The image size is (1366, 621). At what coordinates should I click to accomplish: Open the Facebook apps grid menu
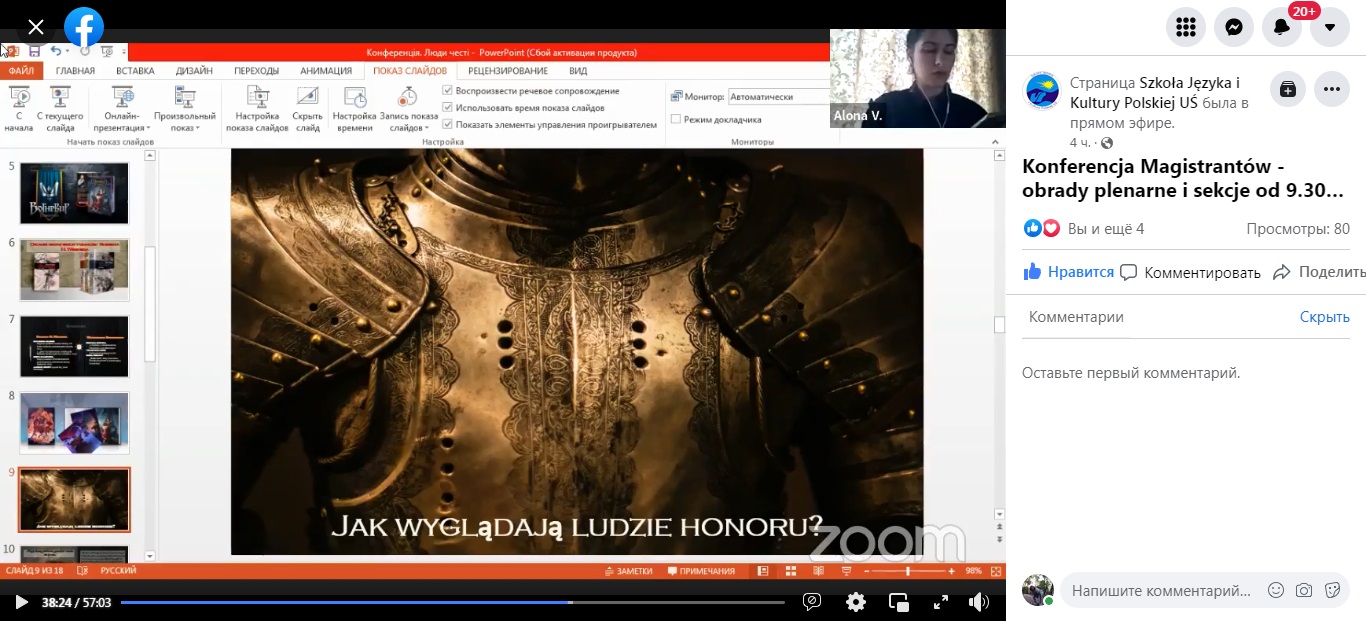(x=1186, y=27)
